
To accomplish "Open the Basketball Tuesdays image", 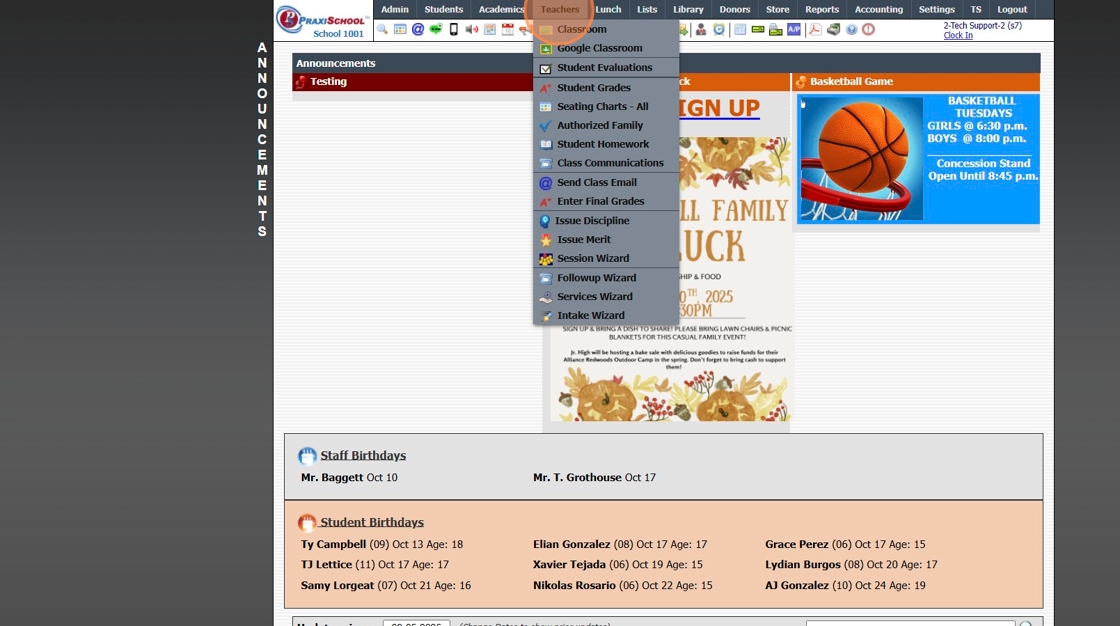I will (918, 159).
